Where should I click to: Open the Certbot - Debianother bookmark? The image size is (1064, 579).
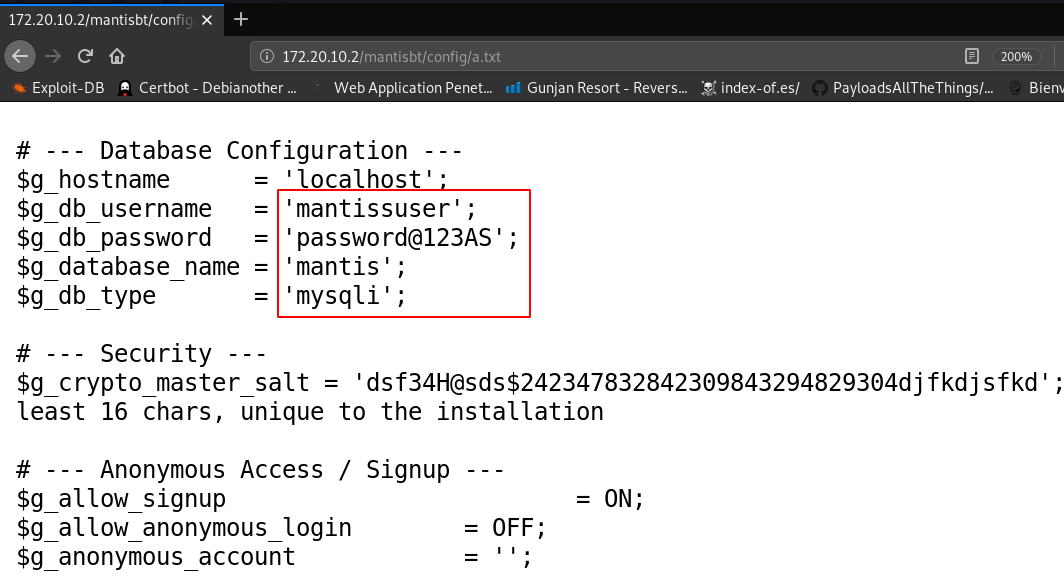[208, 88]
